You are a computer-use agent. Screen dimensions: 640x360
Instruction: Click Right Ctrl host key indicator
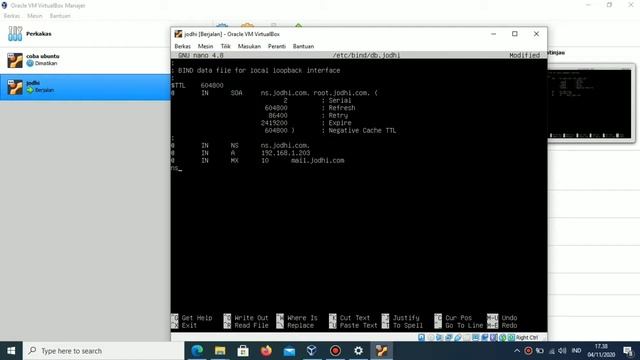[x=527, y=338]
